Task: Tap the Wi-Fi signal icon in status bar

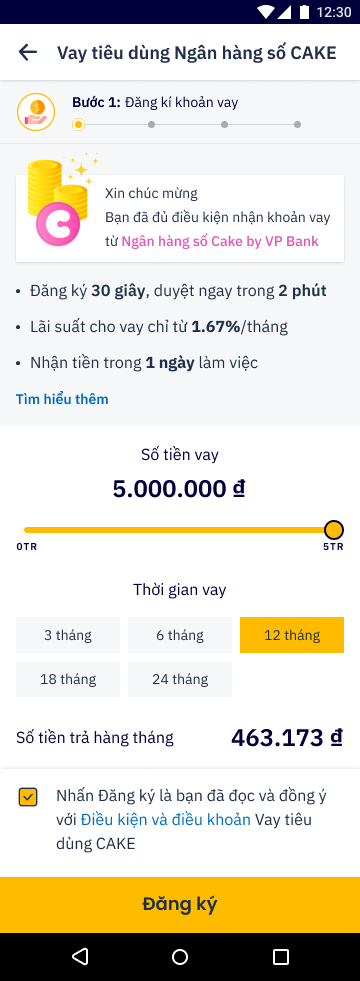Action: point(266,12)
